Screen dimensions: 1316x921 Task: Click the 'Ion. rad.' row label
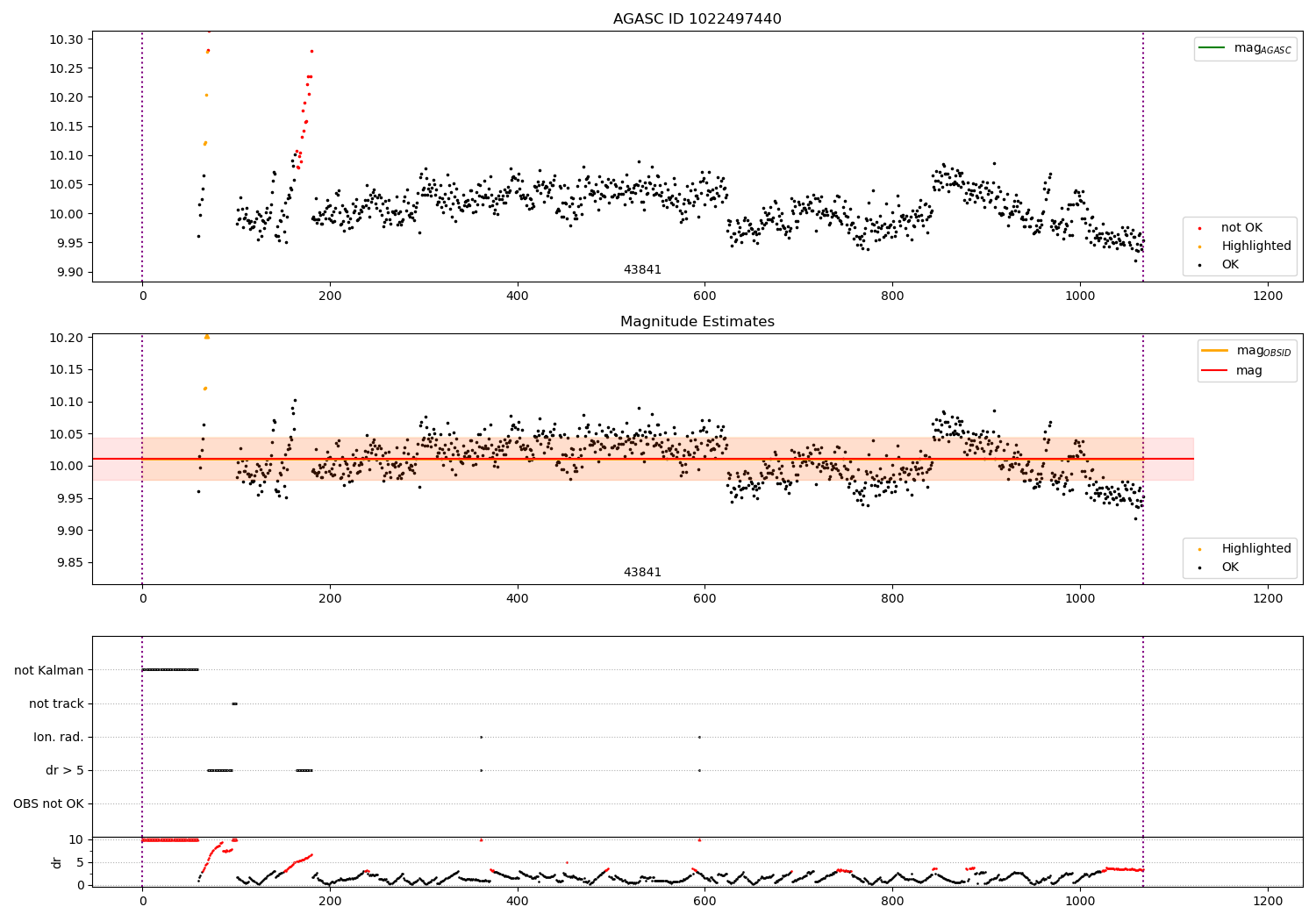click(x=59, y=737)
